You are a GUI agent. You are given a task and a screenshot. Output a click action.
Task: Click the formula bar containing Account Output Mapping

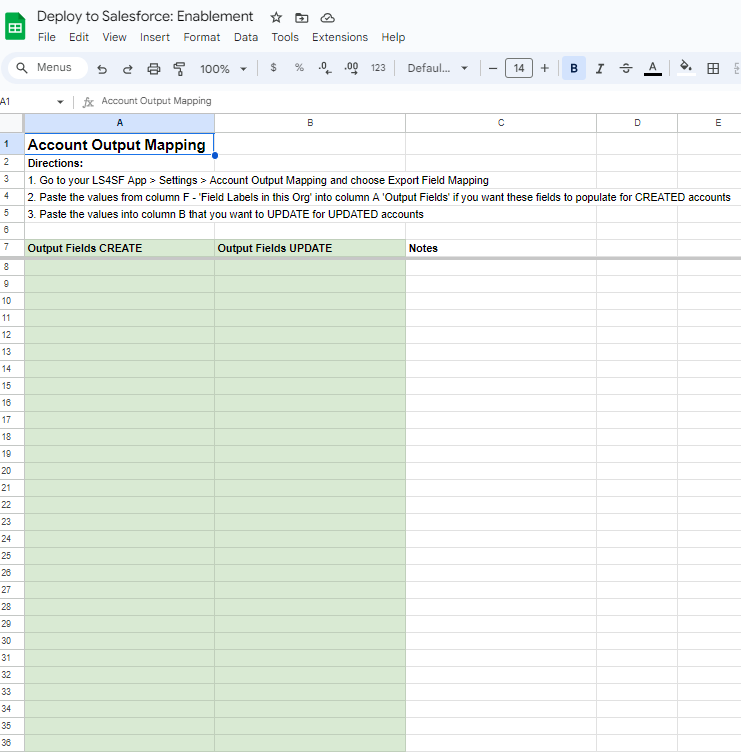pyautogui.click(x=417, y=101)
